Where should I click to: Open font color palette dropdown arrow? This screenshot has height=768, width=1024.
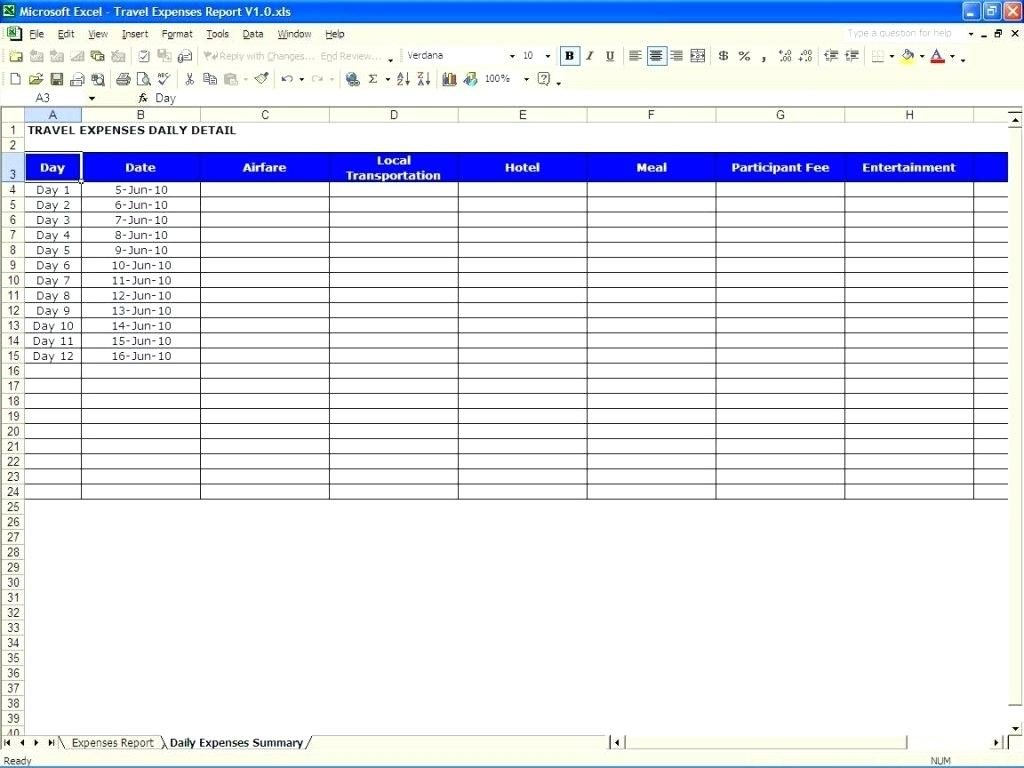click(x=952, y=56)
